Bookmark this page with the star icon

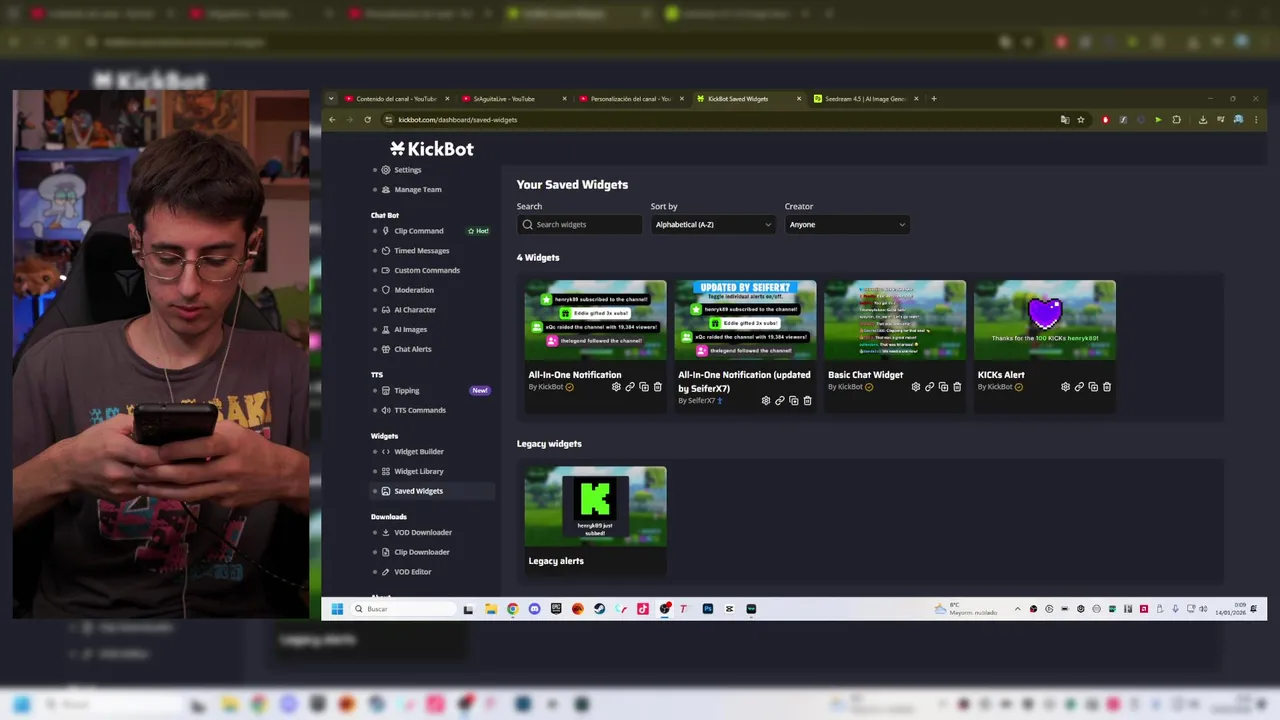pos(1081,120)
